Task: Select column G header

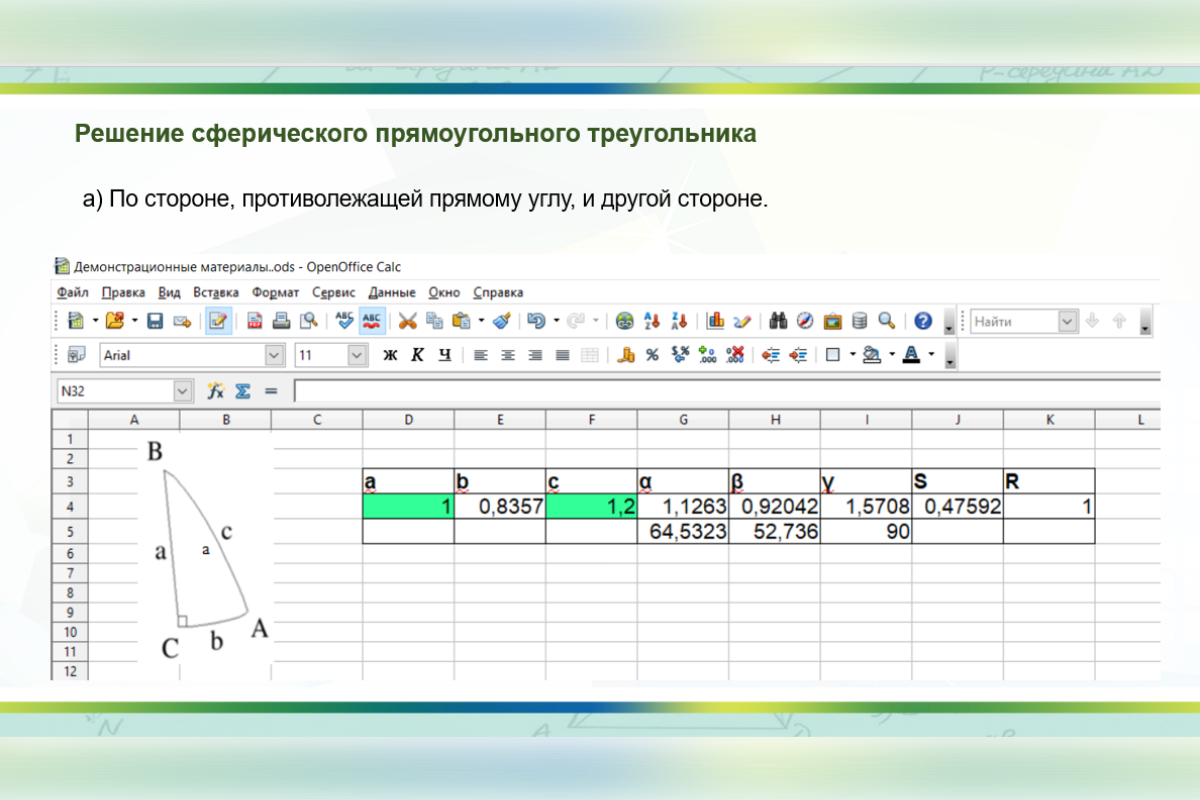Action: click(x=683, y=420)
